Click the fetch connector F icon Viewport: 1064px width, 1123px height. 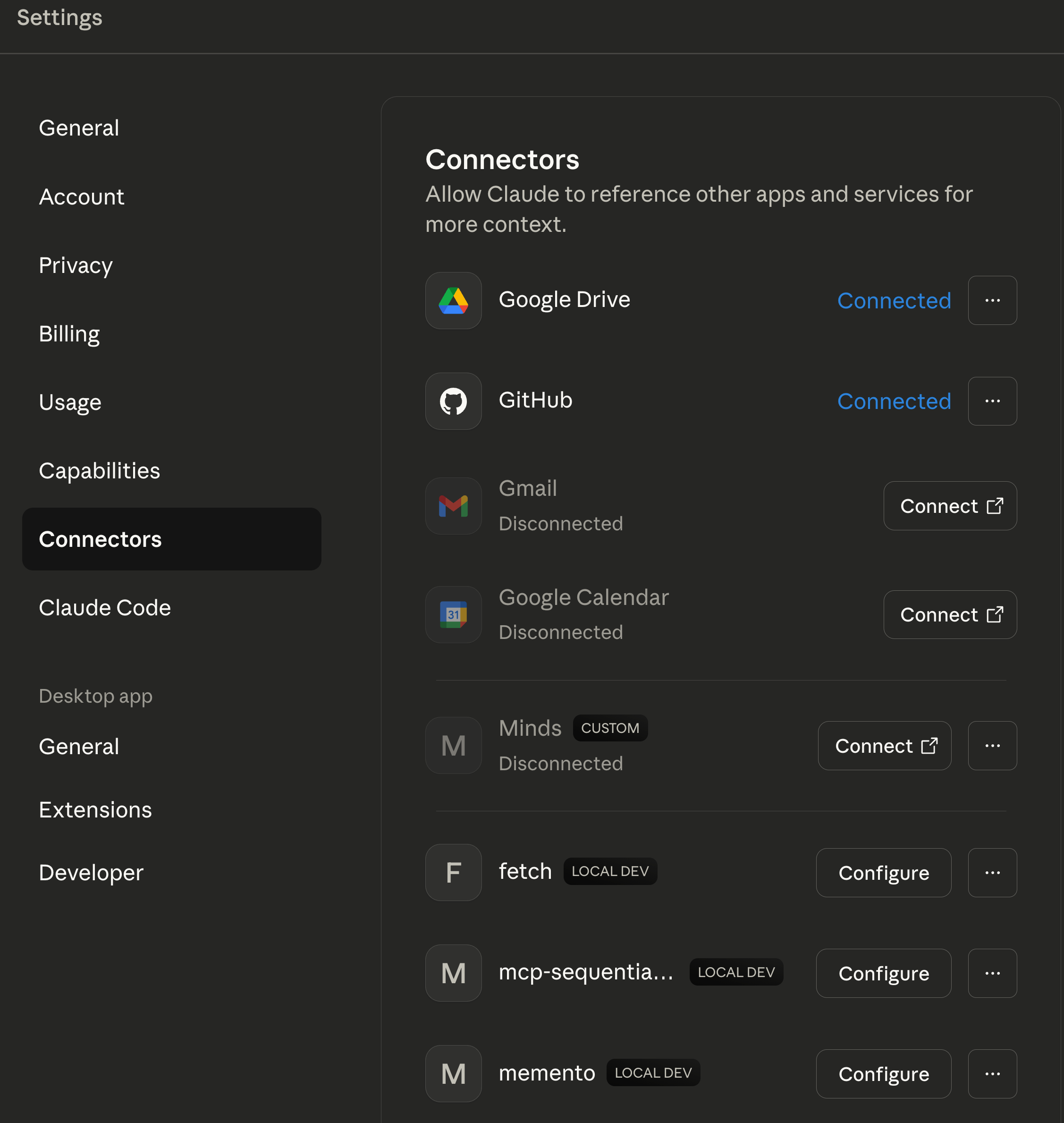(x=453, y=872)
